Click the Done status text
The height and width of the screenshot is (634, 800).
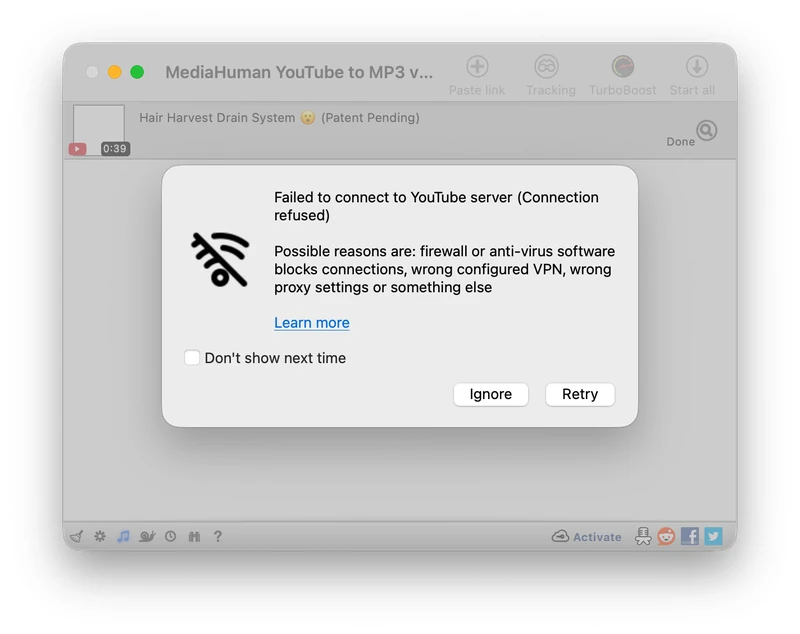coord(681,142)
